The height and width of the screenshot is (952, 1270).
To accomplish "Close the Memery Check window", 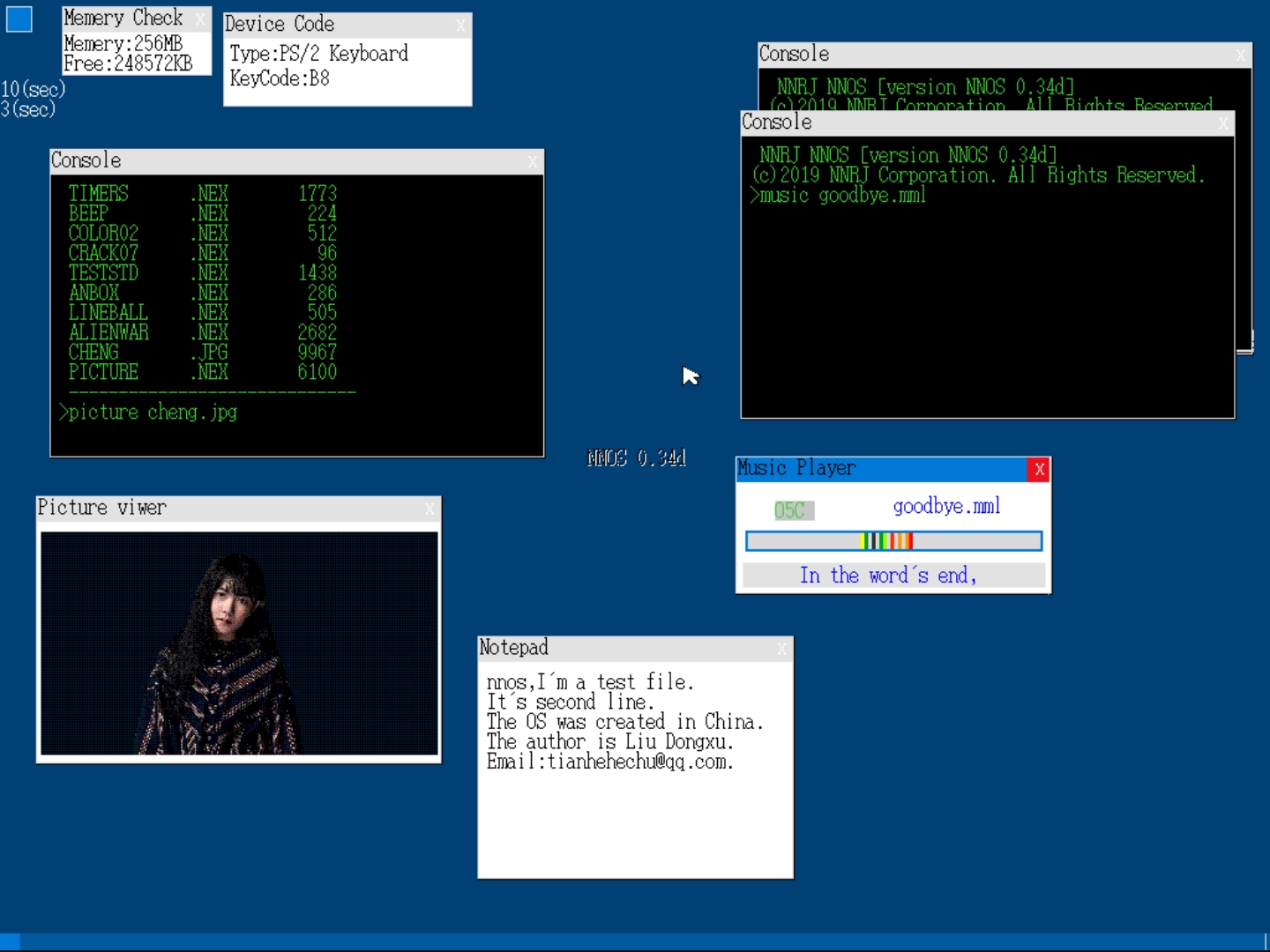I will point(200,19).
